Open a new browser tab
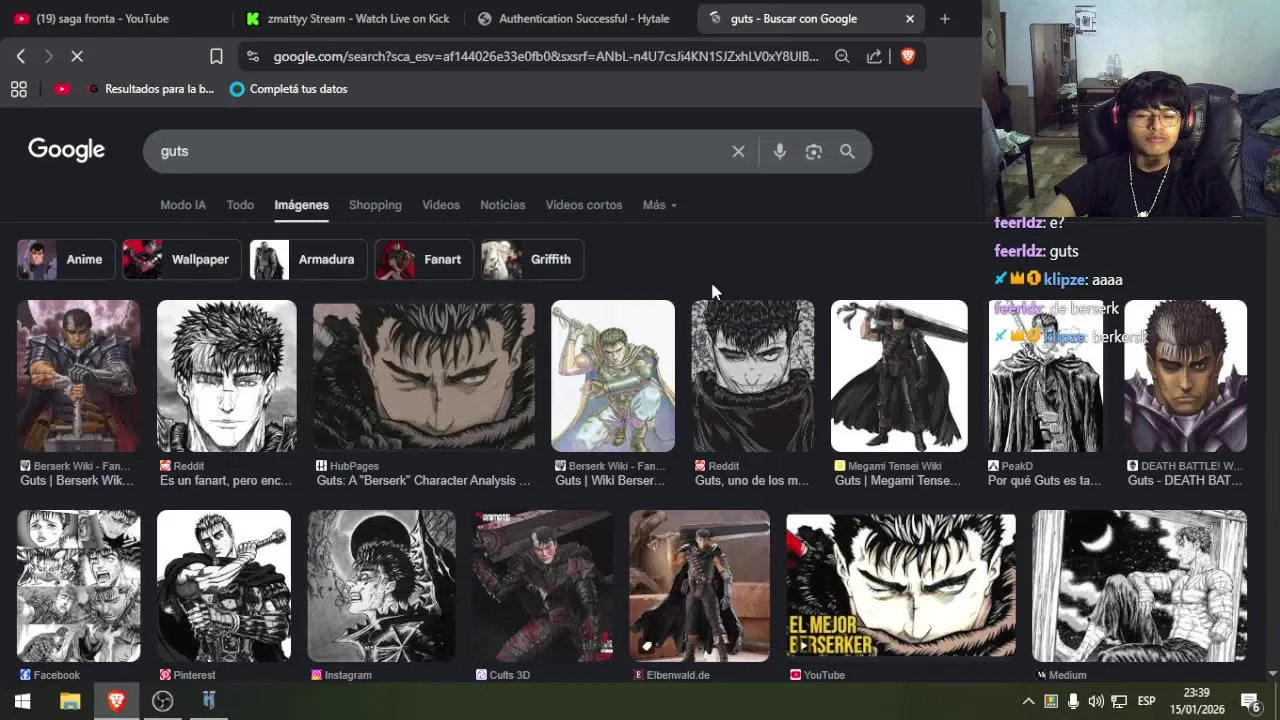1280x720 pixels. 945,18
